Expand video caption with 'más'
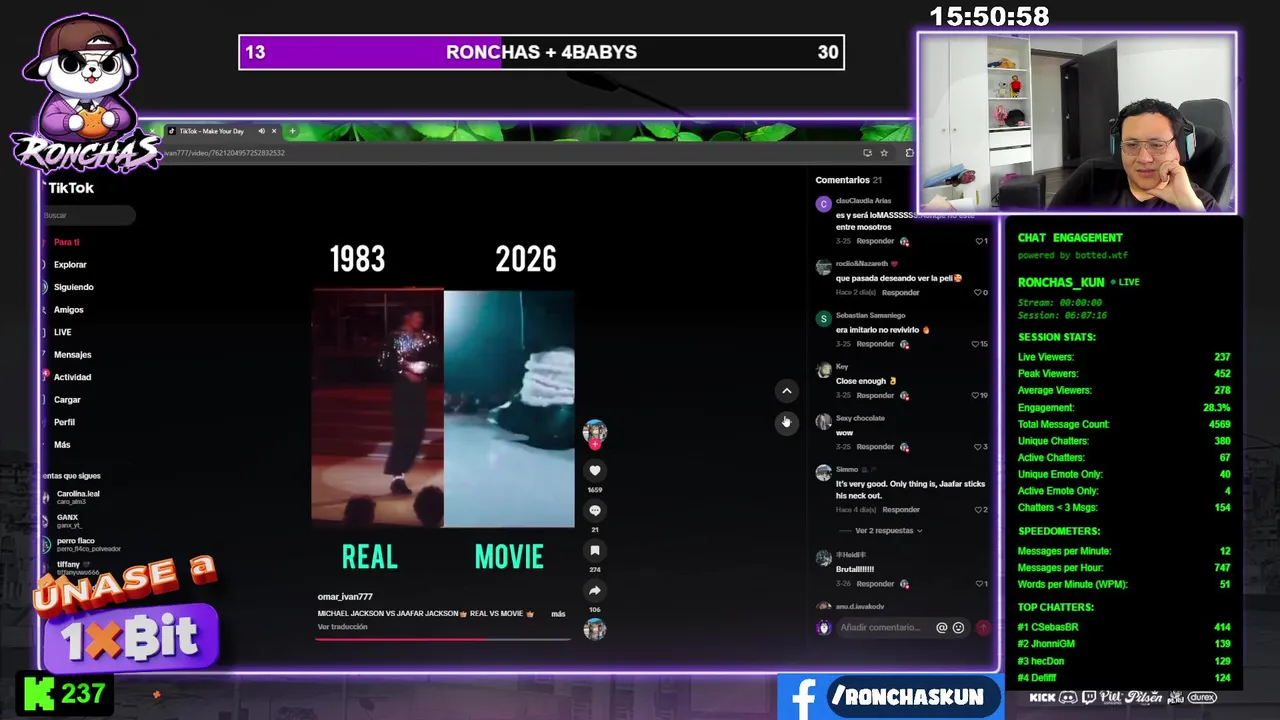 coord(558,614)
